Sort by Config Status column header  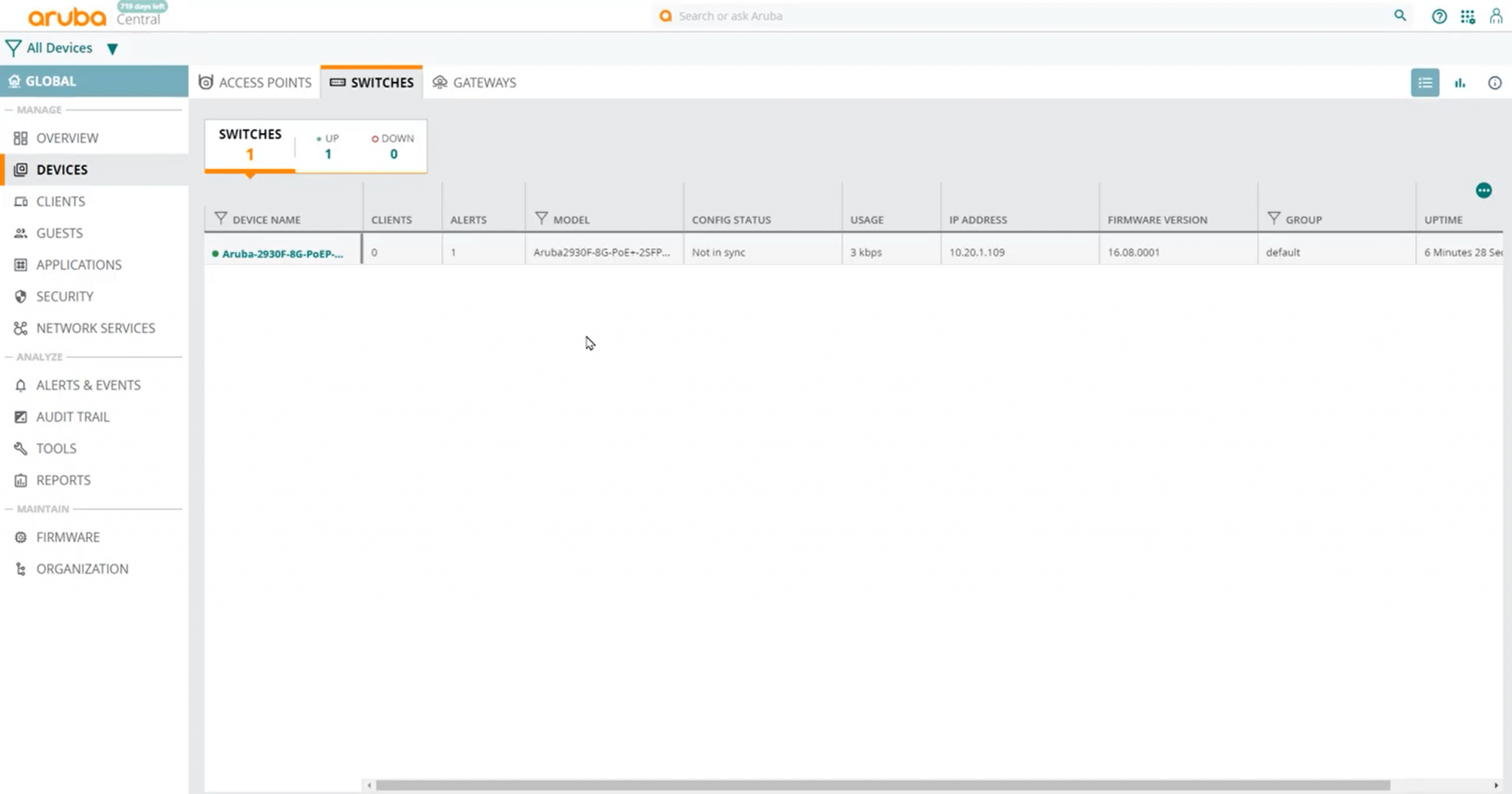[x=731, y=220]
